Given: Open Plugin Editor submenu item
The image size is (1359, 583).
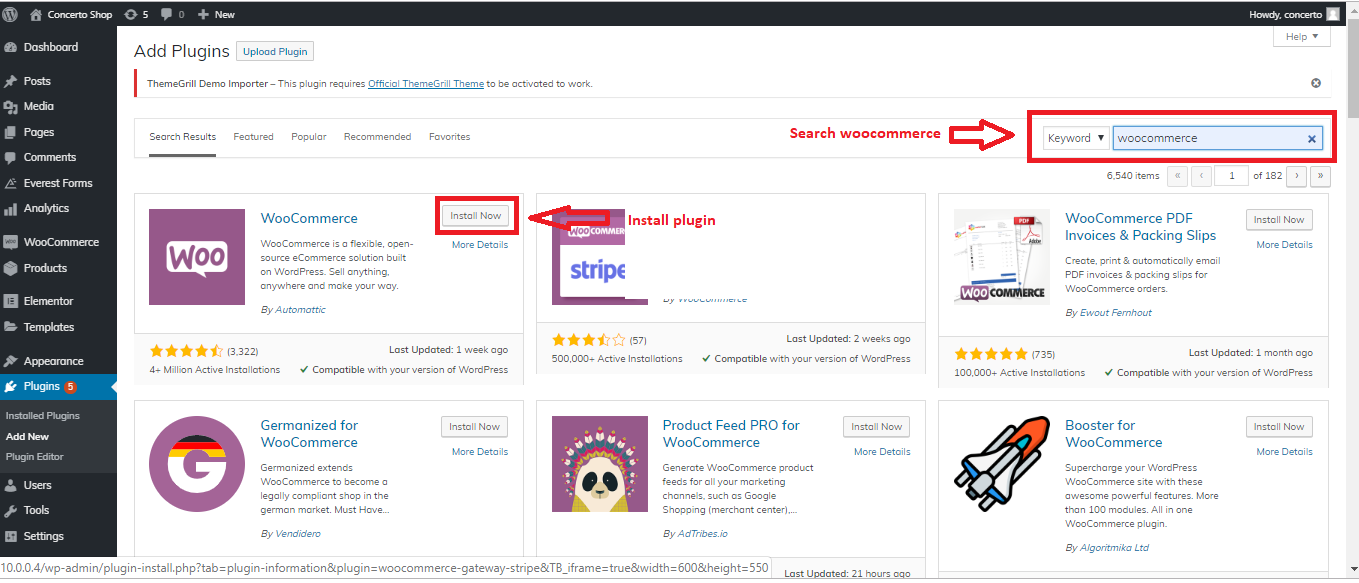Looking at the screenshot, I should coord(34,456).
